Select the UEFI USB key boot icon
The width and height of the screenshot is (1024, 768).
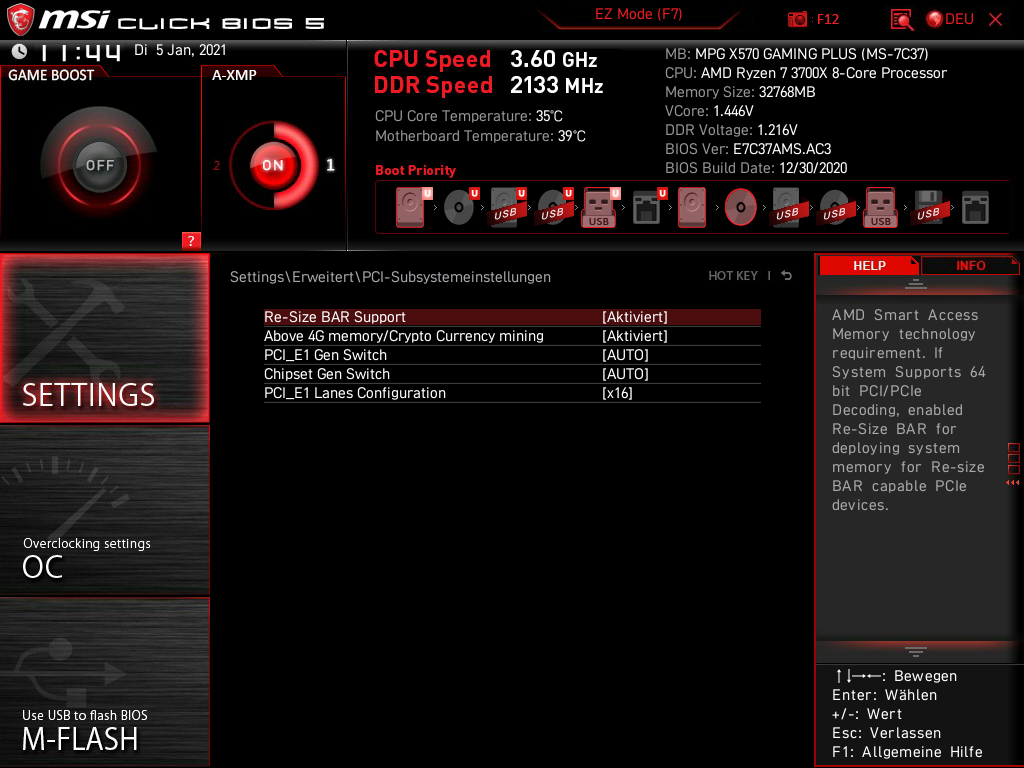pyautogui.click(x=601, y=207)
